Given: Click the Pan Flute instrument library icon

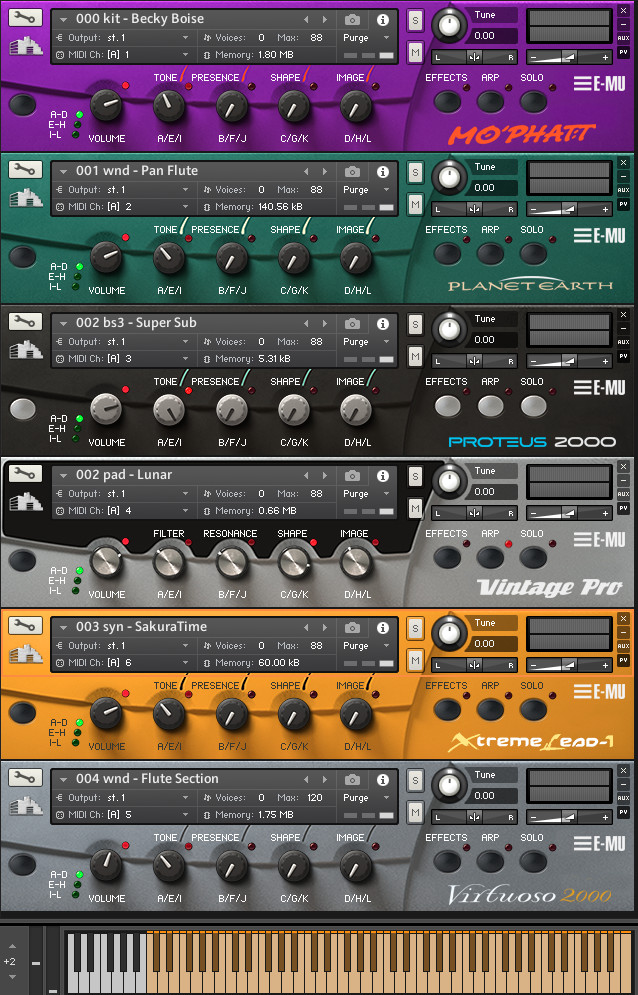Looking at the screenshot, I should [x=25, y=198].
